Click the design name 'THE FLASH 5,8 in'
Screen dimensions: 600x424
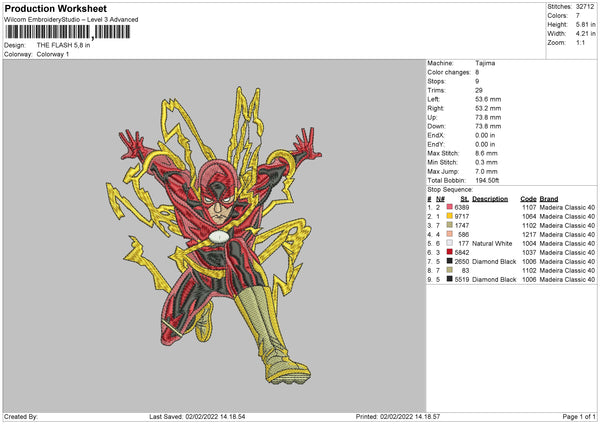coord(64,45)
